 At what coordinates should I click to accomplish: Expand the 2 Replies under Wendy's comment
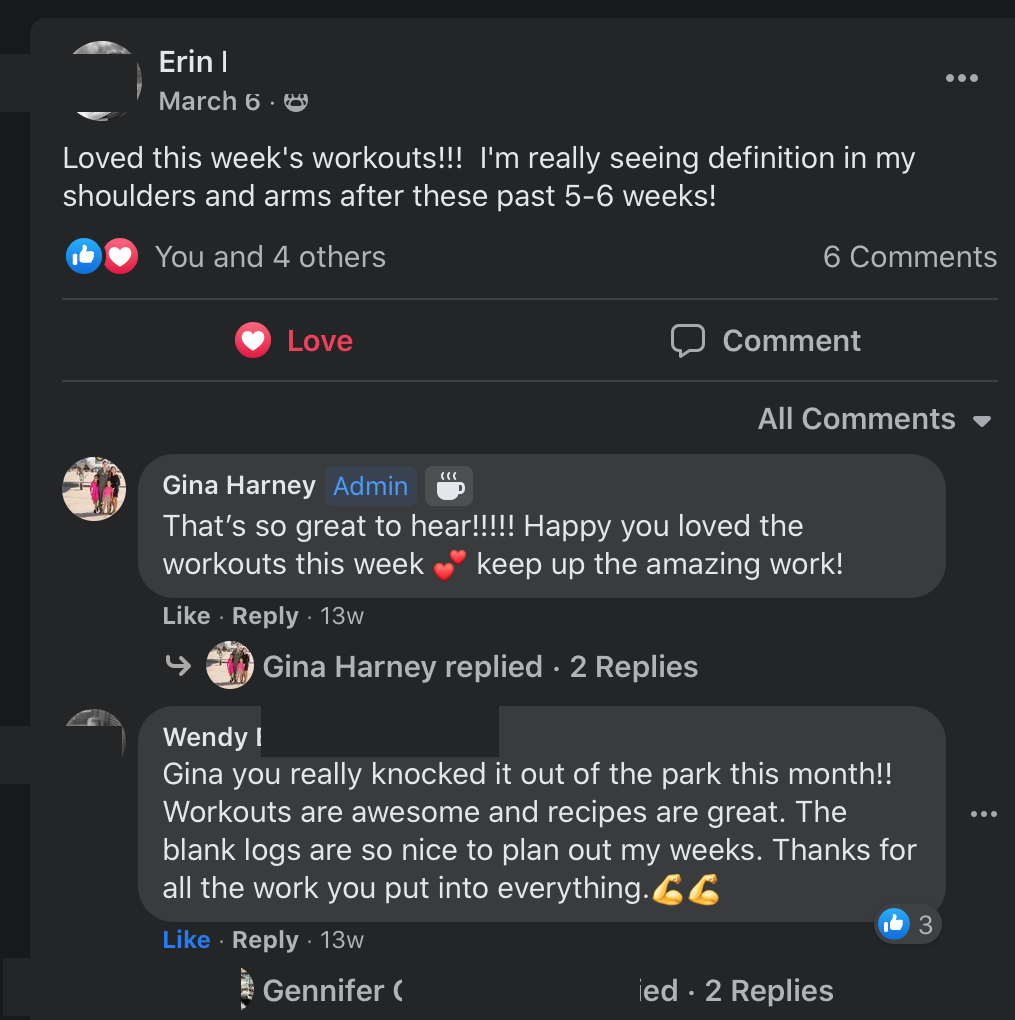coord(768,991)
